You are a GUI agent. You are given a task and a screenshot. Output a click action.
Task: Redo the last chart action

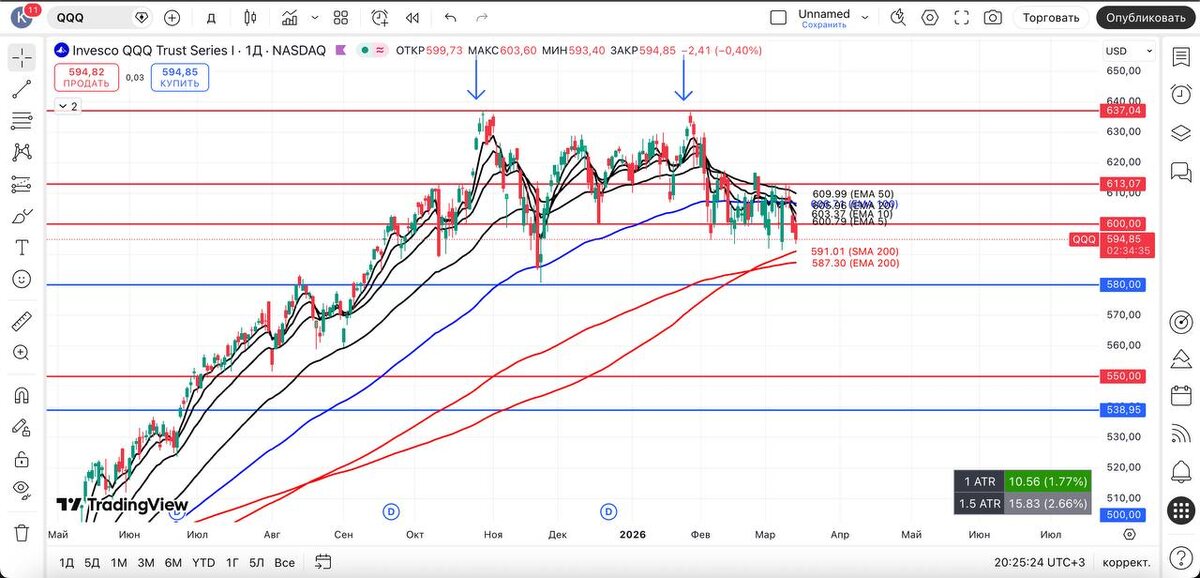click(482, 17)
